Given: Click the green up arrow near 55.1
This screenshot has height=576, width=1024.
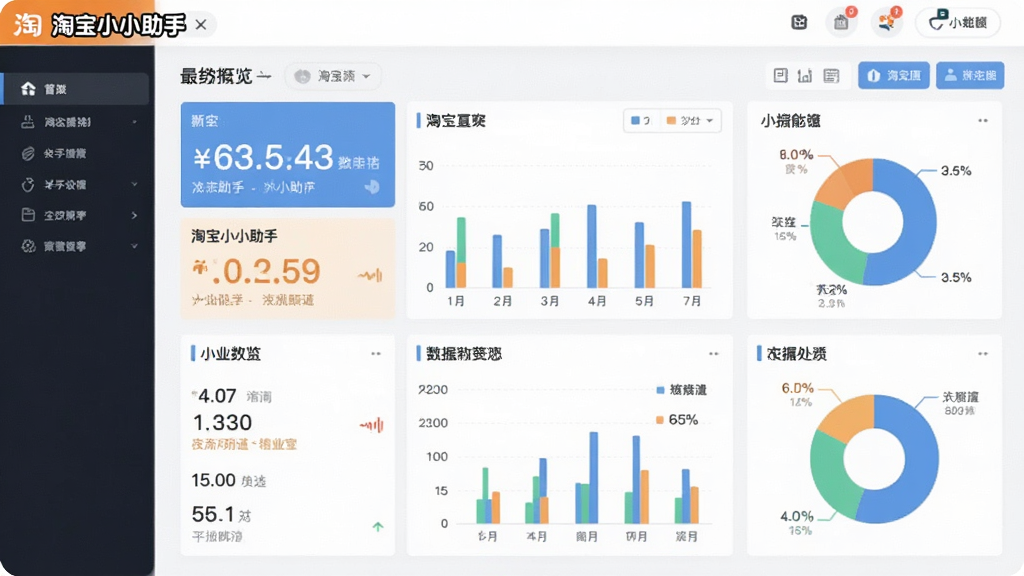Looking at the screenshot, I should 377,526.
